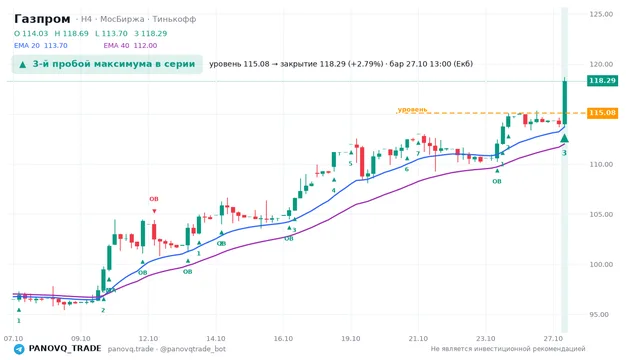Viewport: 640px width, 360px height.
Task: Click the 110.00 price axis label
Action: tap(601, 164)
